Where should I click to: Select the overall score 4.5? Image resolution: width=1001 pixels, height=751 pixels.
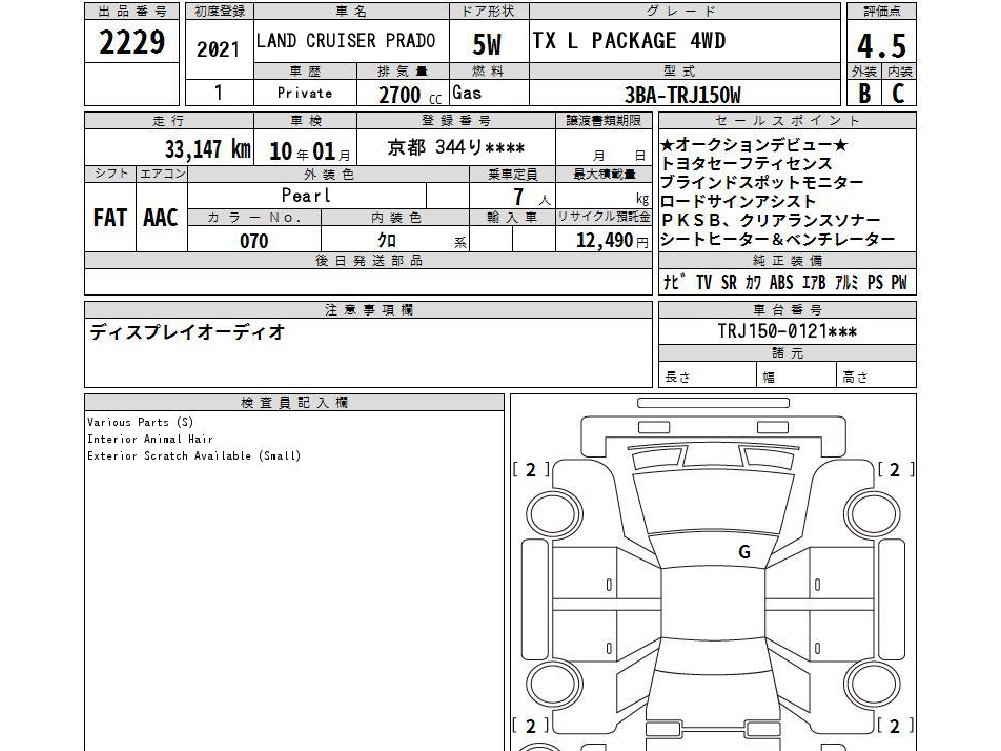click(x=882, y=46)
